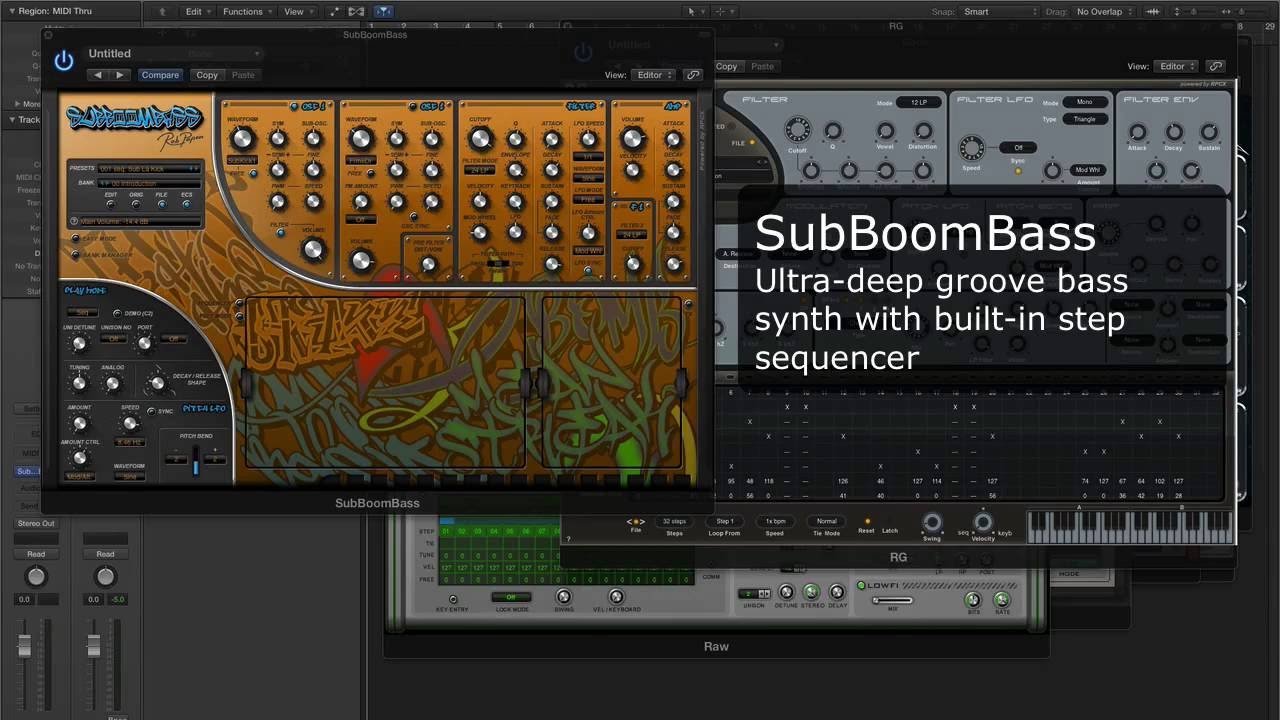The image size is (1280, 720).
Task: Click the link icon in RG window header
Action: [x=1216, y=66]
